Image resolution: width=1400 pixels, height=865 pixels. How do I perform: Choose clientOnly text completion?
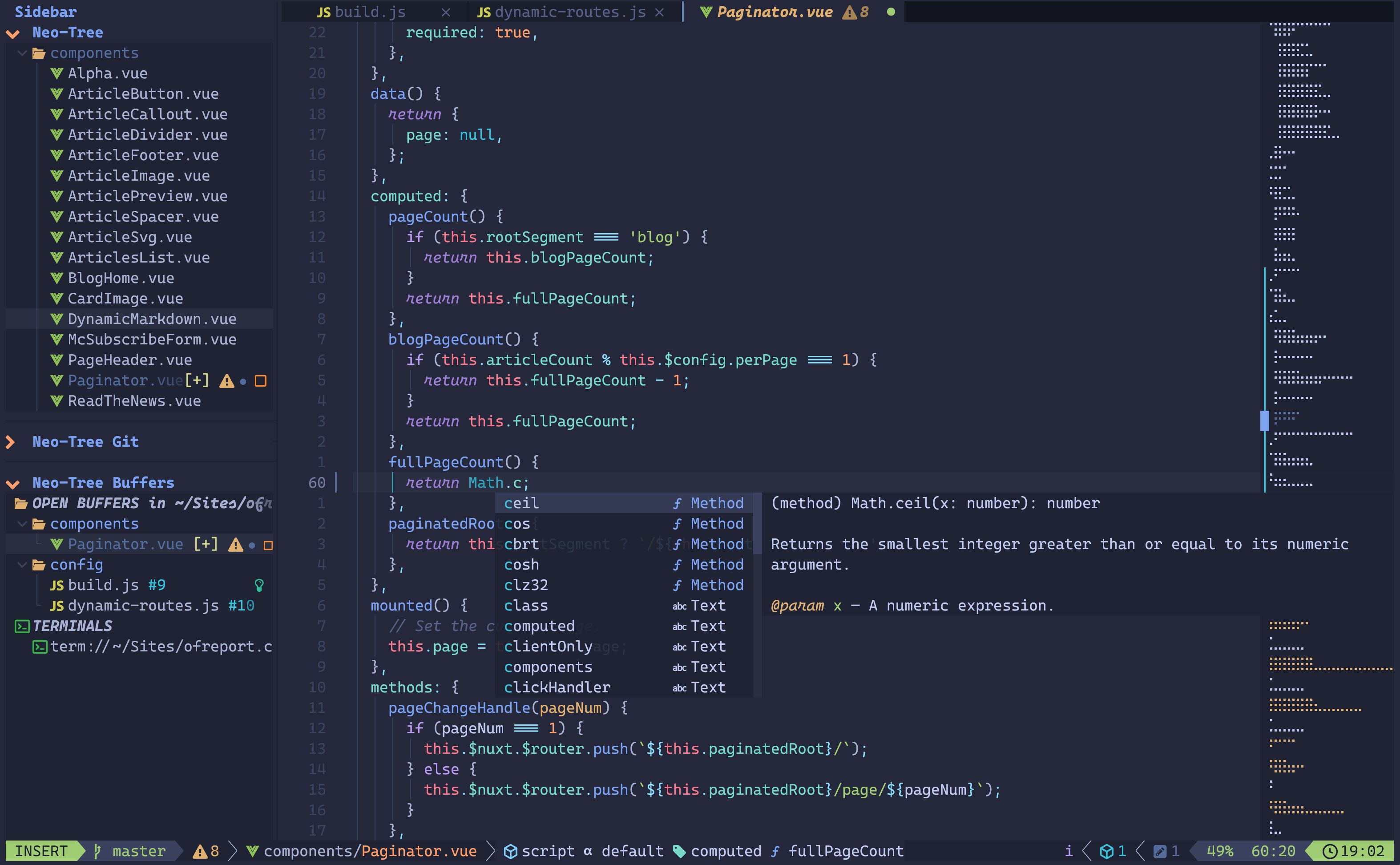click(x=624, y=647)
